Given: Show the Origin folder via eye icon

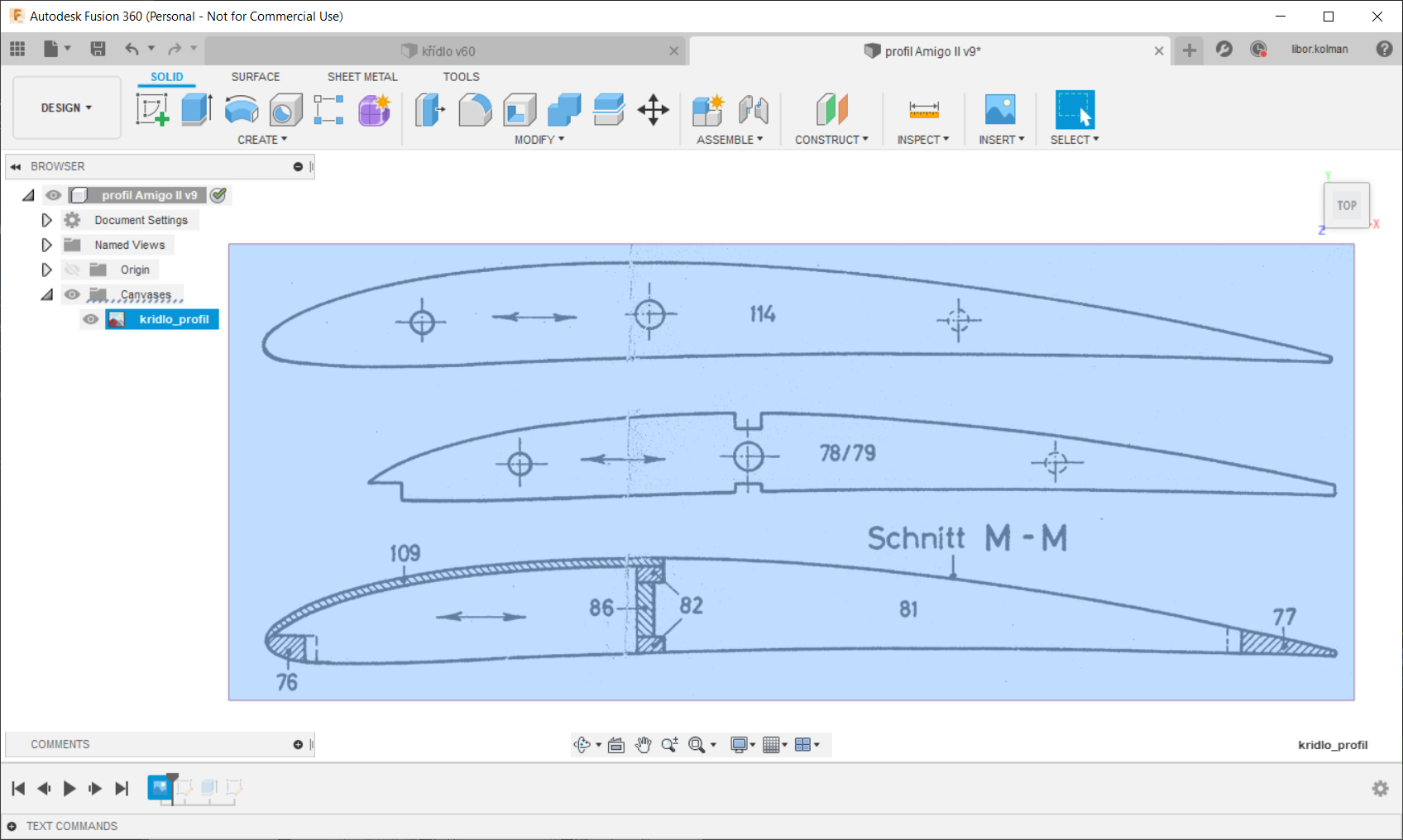Looking at the screenshot, I should click(x=73, y=270).
